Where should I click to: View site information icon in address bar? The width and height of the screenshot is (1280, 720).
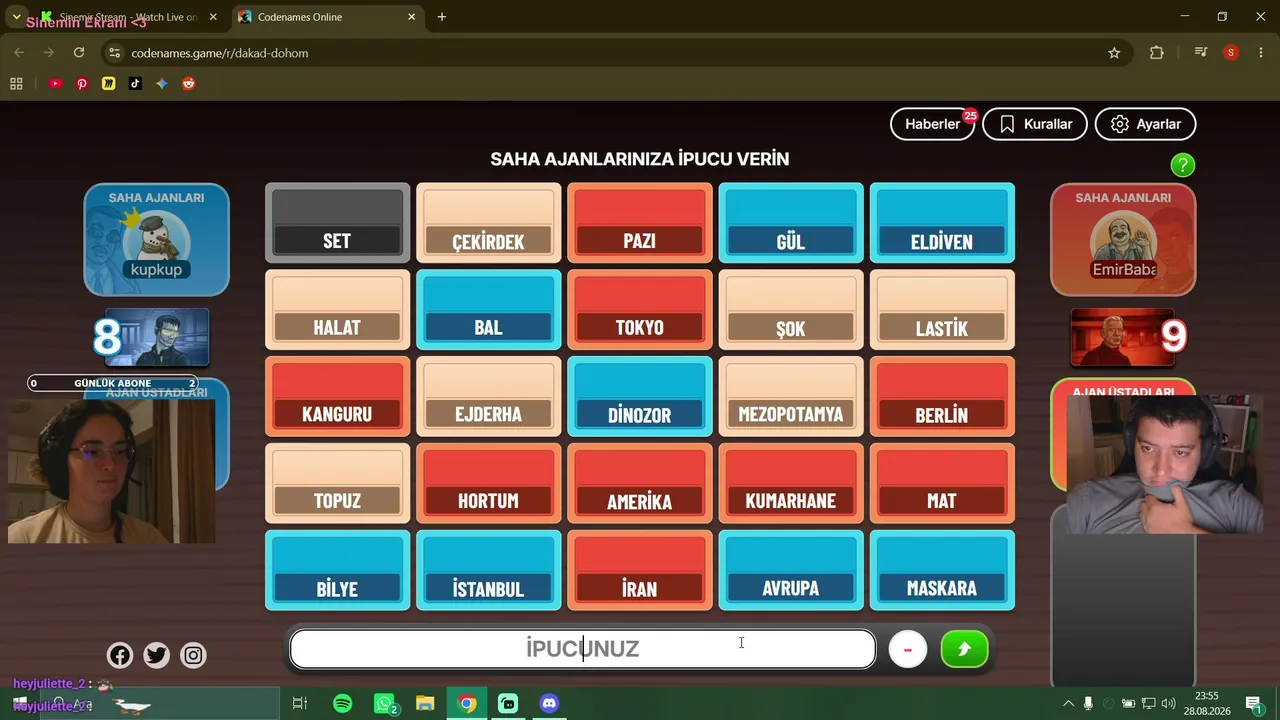coord(114,53)
